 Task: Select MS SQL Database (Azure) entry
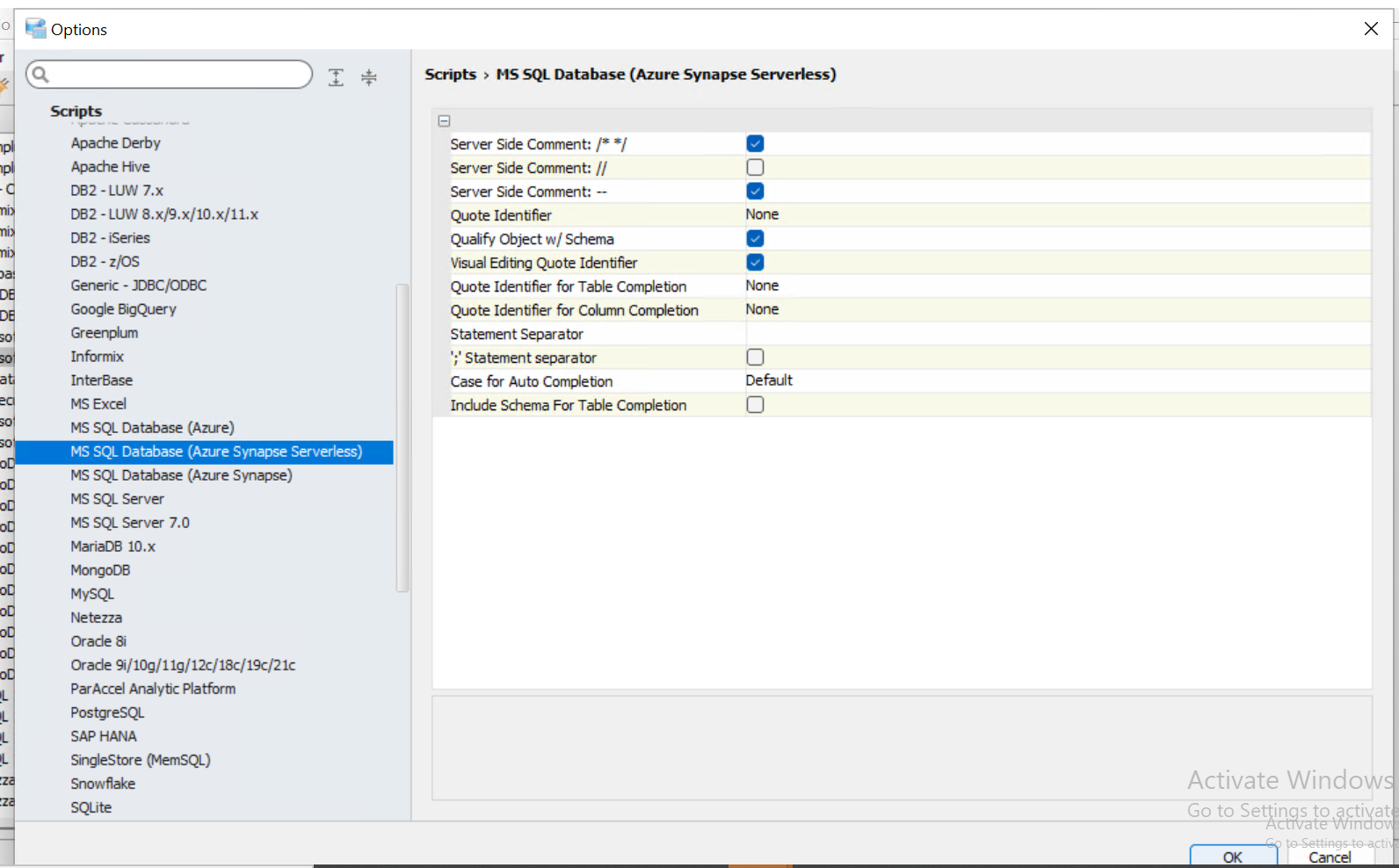click(x=153, y=428)
